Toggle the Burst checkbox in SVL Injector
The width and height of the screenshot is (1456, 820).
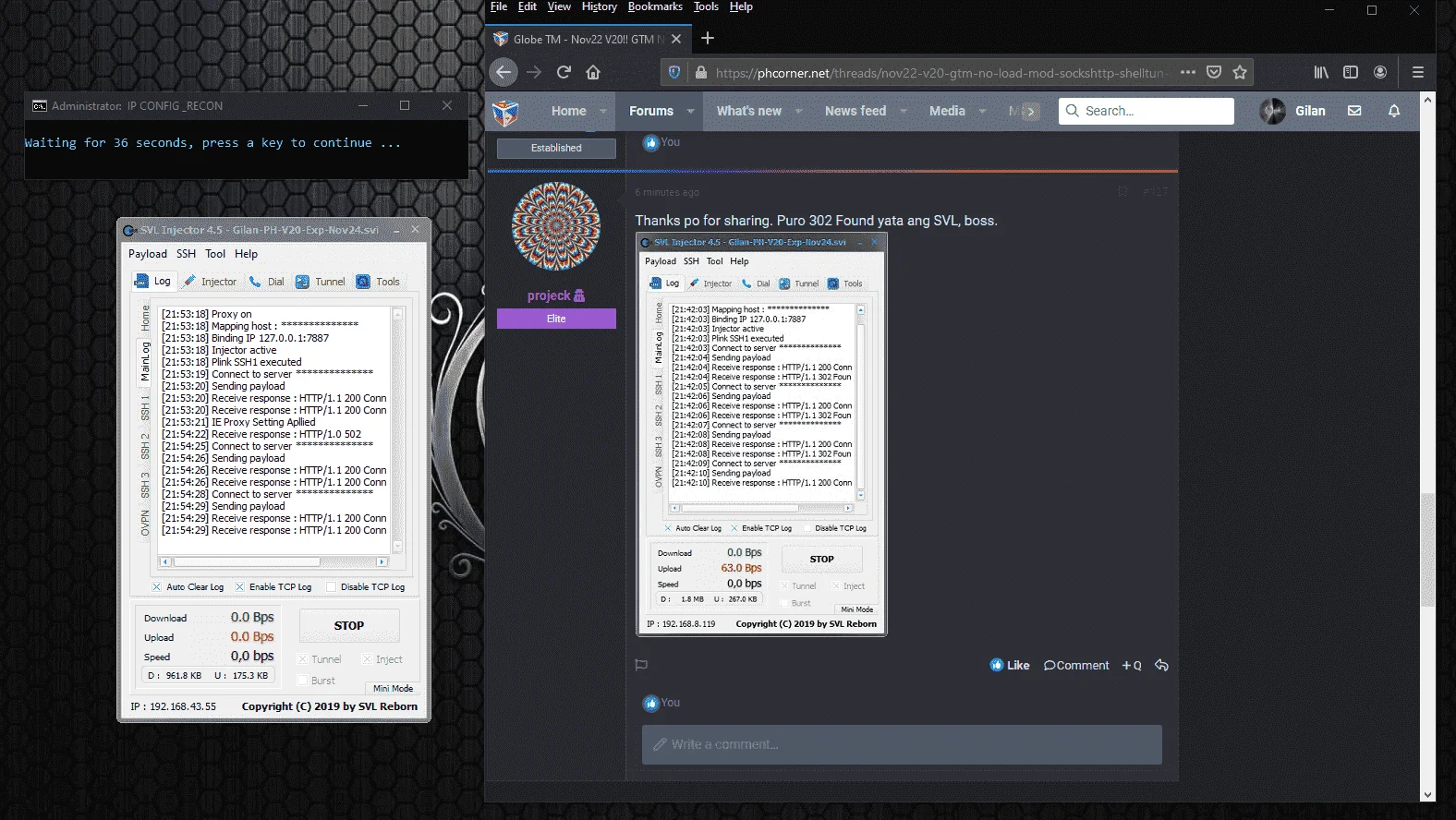pos(302,681)
